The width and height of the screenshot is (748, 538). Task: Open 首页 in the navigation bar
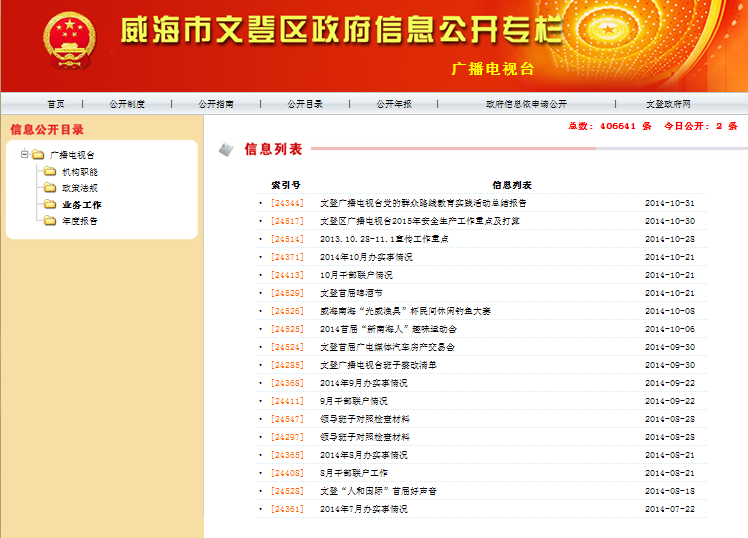56,104
